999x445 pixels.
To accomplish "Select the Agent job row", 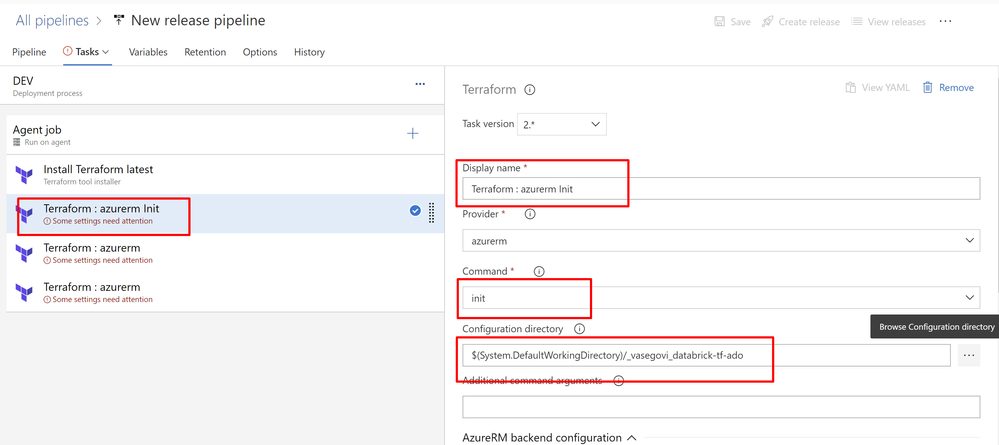I will pos(225,135).
